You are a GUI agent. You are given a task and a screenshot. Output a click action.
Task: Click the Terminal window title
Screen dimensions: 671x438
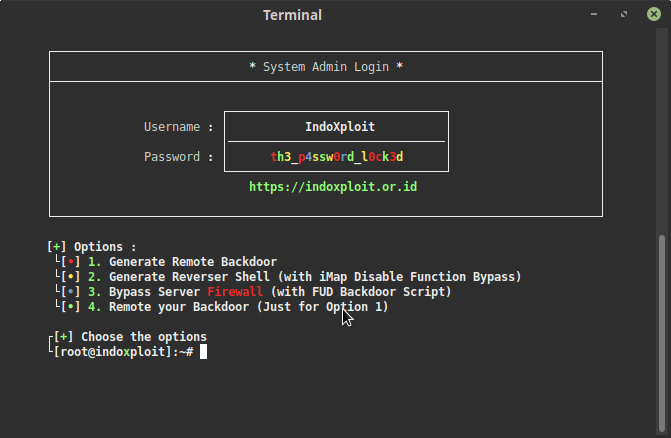tap(292, 15)
